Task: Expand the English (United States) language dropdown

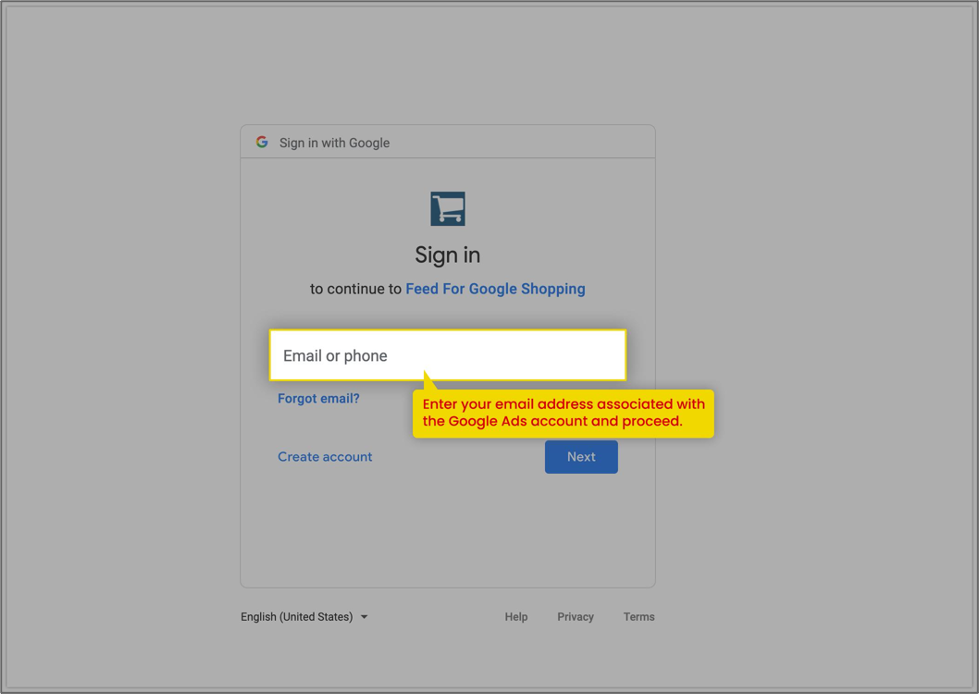Action: 304,617
